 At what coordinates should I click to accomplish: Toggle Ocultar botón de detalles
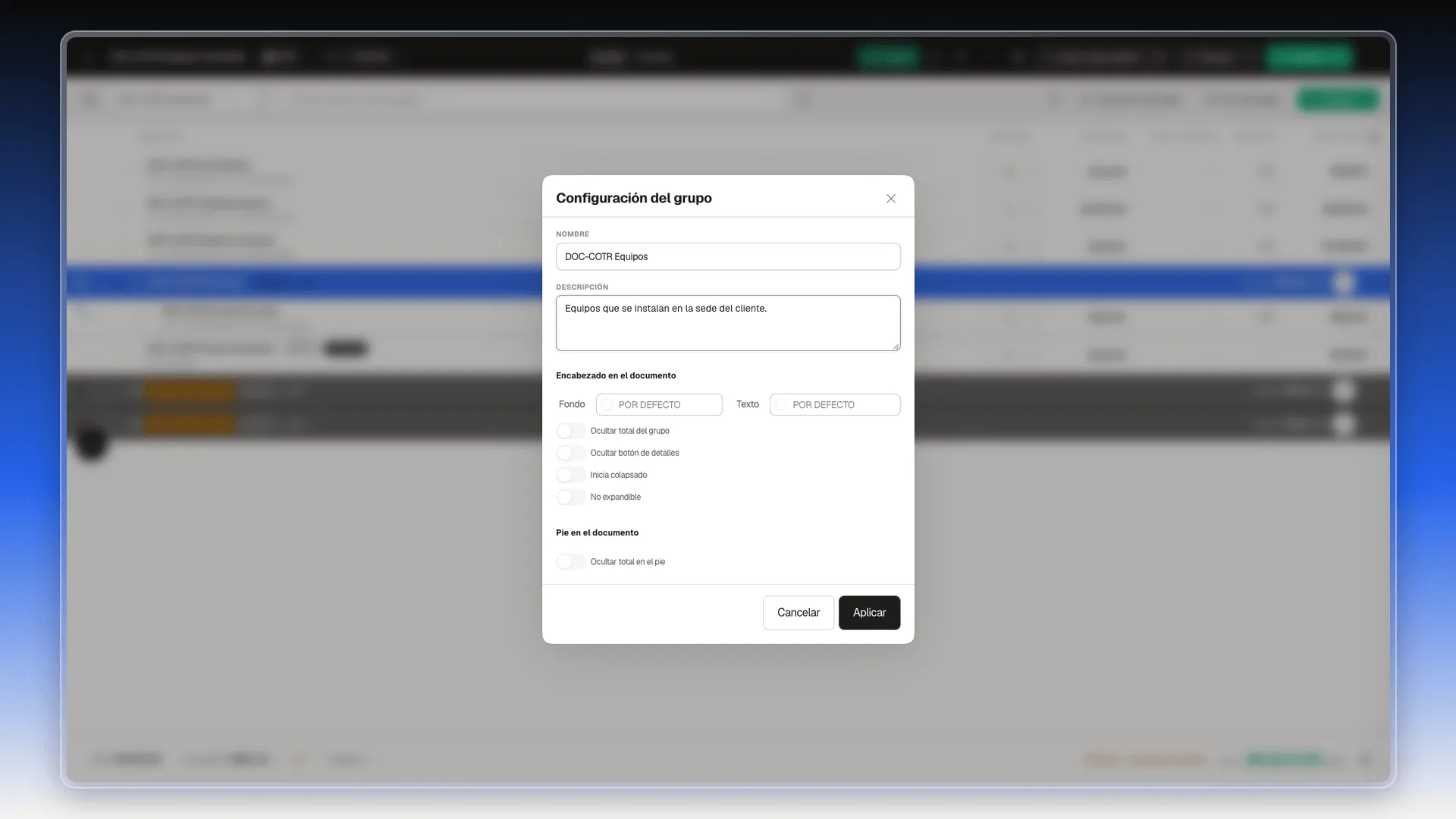tap(571, 453)
